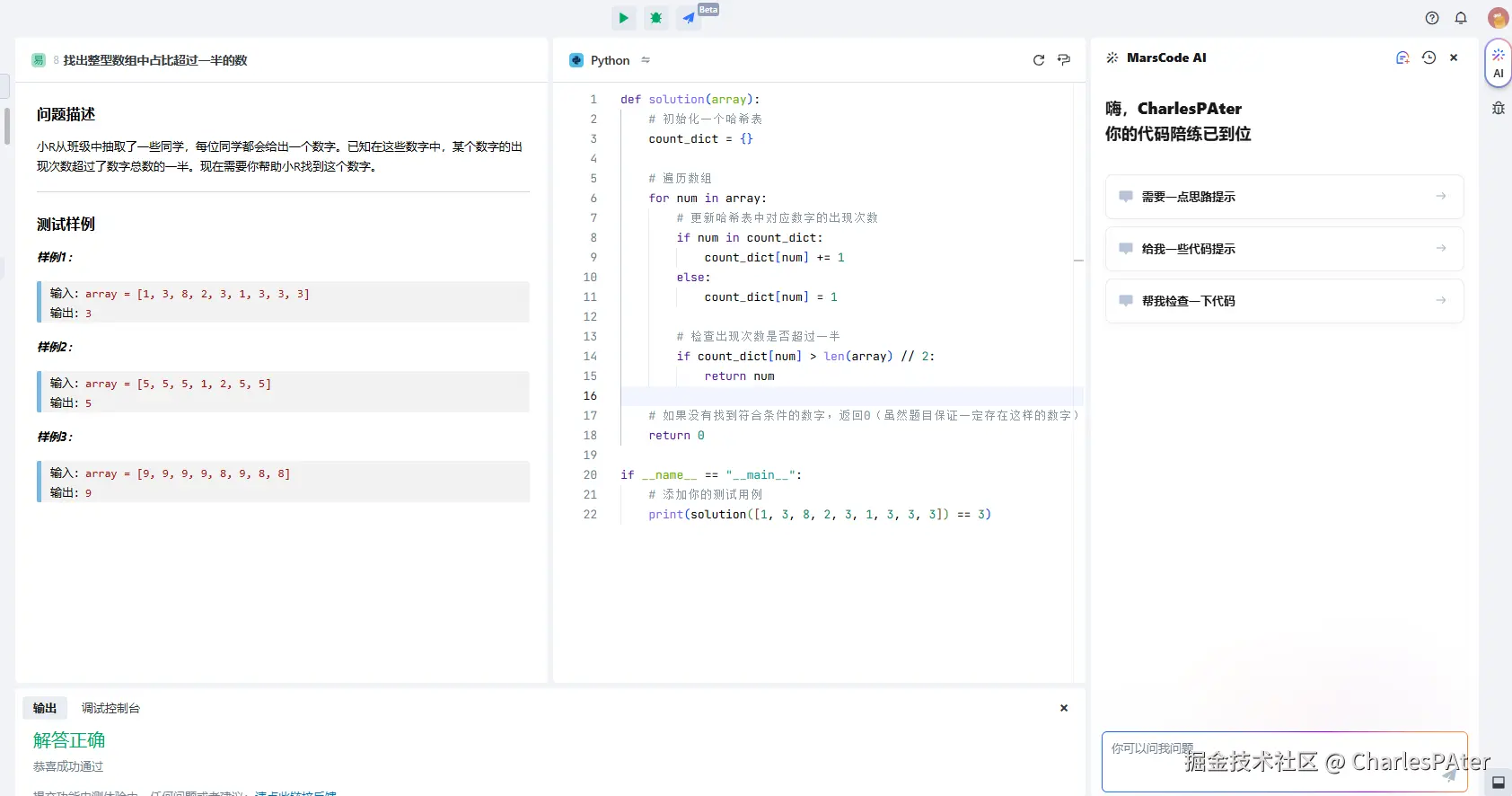Click the debug icon in right sidebar
This screenshot has height=796, width=1512.
1498,108
